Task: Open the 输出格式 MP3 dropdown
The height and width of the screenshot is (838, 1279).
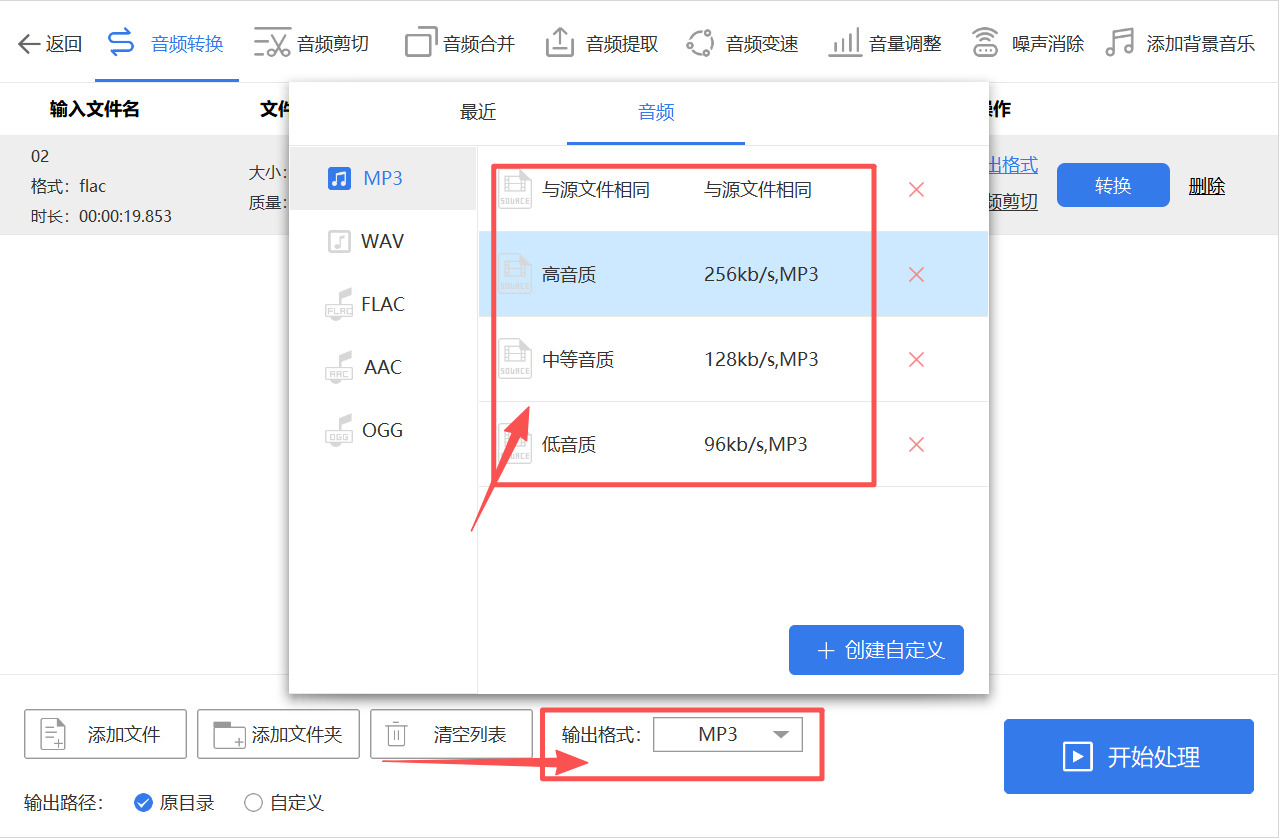Action: pos(728,734)
